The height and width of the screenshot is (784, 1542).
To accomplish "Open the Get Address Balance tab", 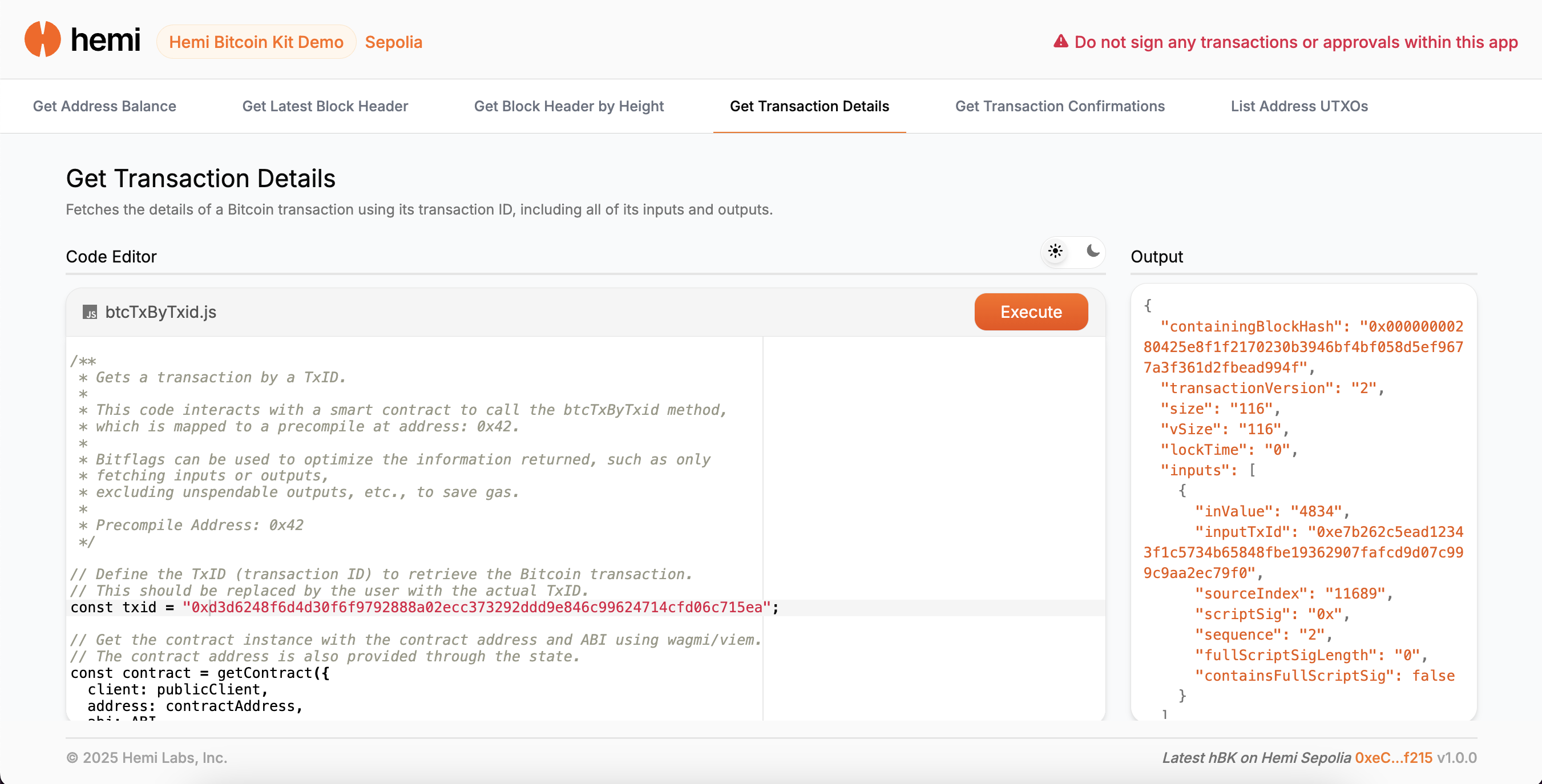I will [x=104, y=106].
